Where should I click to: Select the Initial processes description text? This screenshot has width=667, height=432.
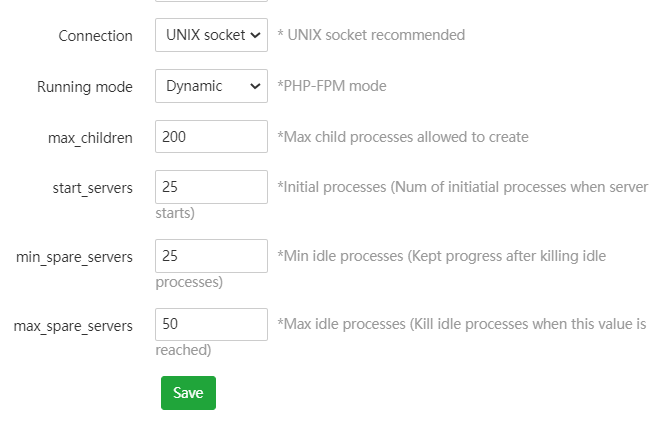click(462, 187)
